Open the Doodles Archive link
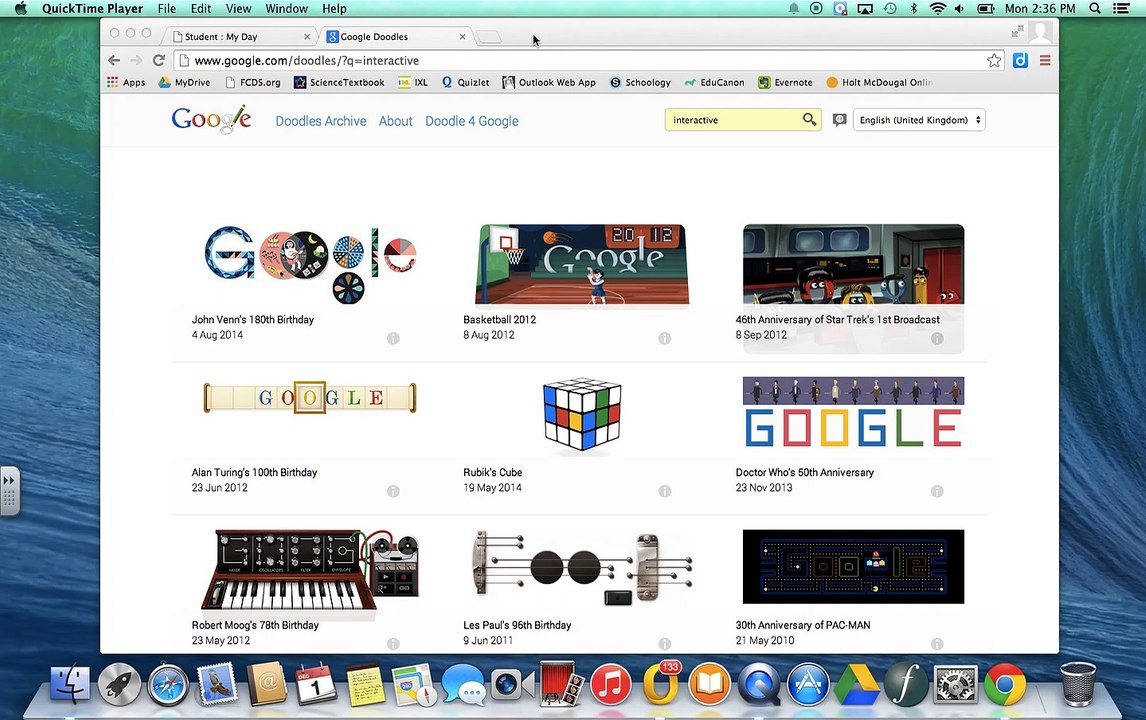 (321, 121)
